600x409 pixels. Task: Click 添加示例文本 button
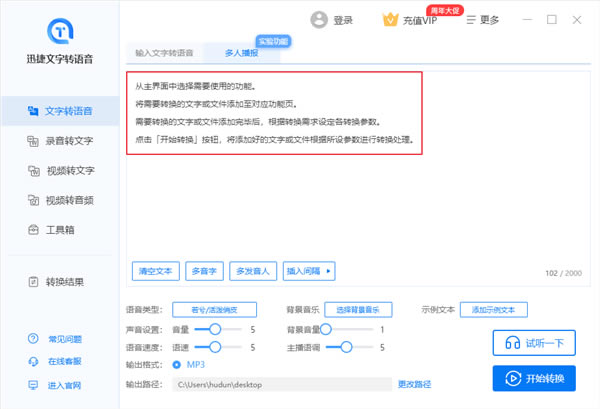tap(494, 310)
